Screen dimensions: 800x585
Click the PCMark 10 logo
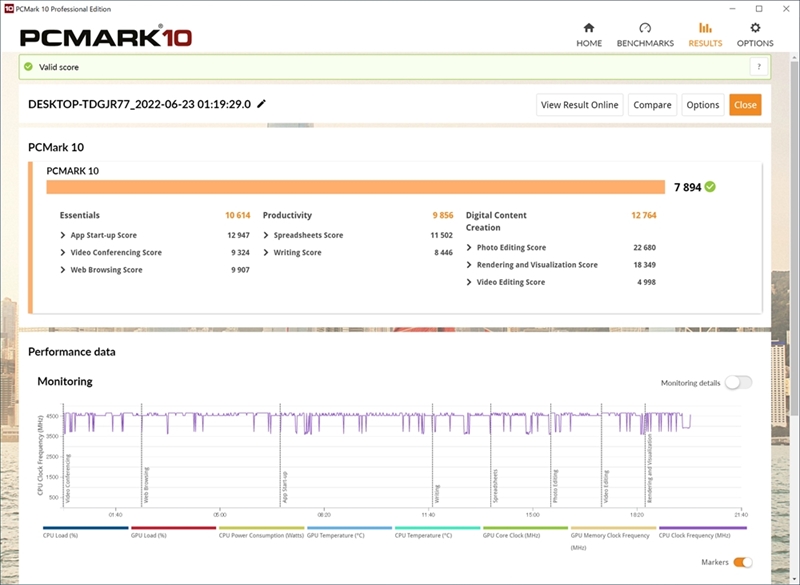click(x=106, y=38)
